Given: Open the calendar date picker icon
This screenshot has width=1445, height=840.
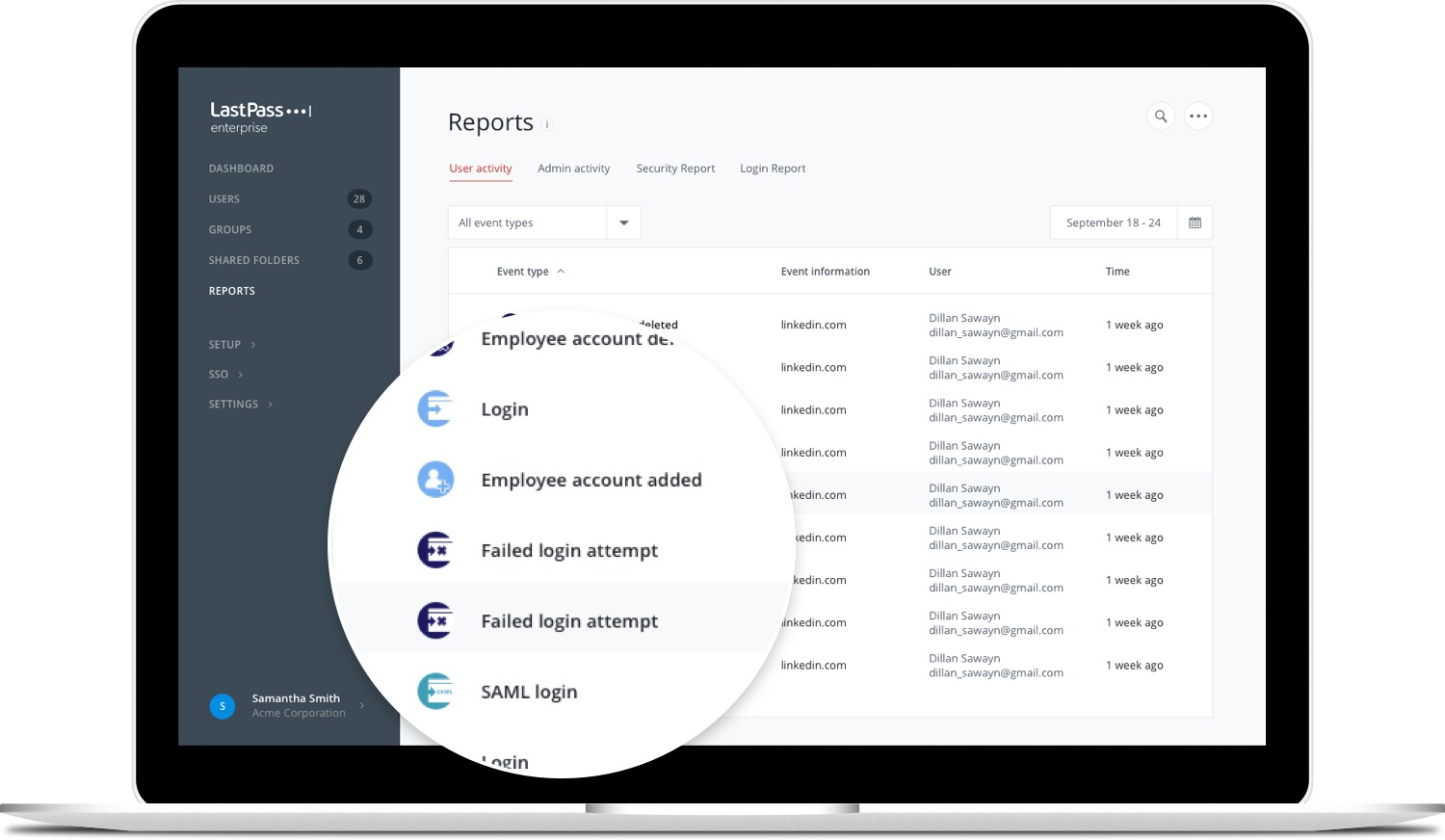Looking at the screenshot, I should [1195, 222].
